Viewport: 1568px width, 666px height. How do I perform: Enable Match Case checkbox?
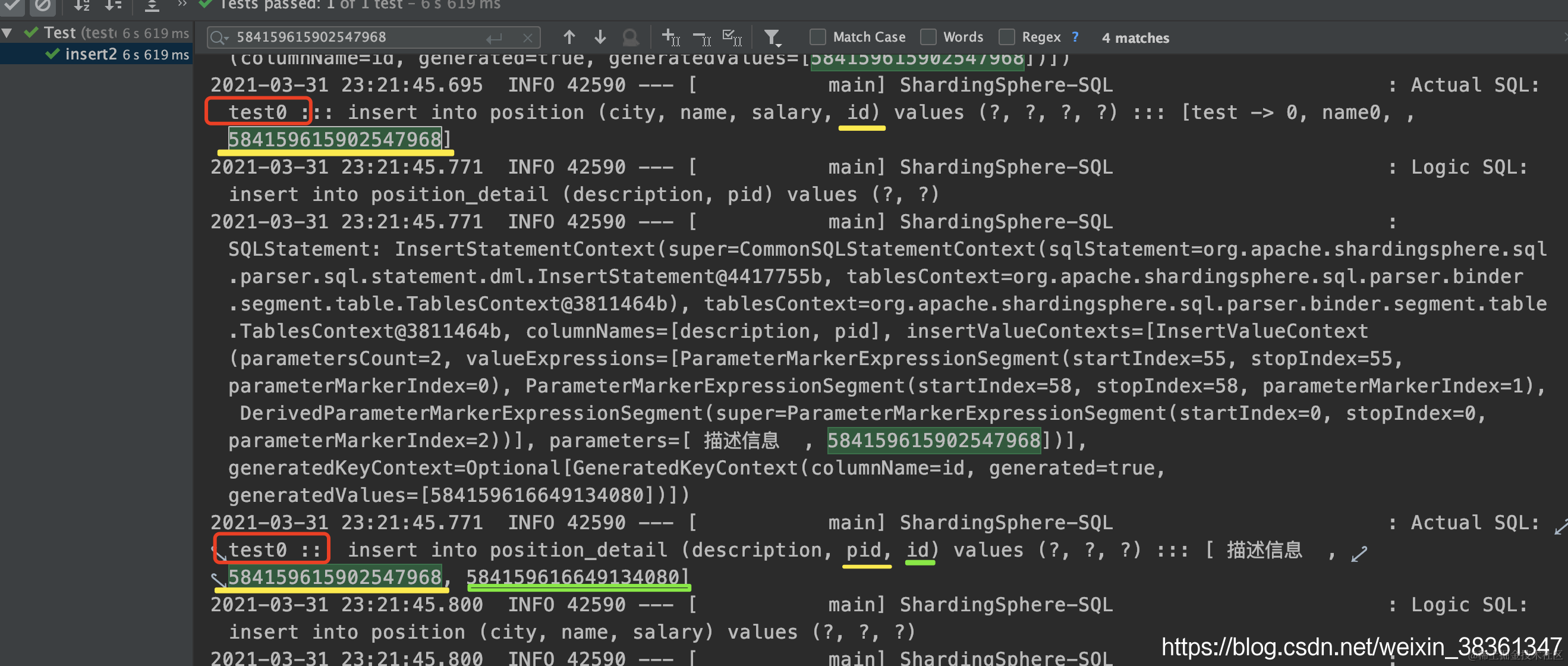click(x=817, y=37)
